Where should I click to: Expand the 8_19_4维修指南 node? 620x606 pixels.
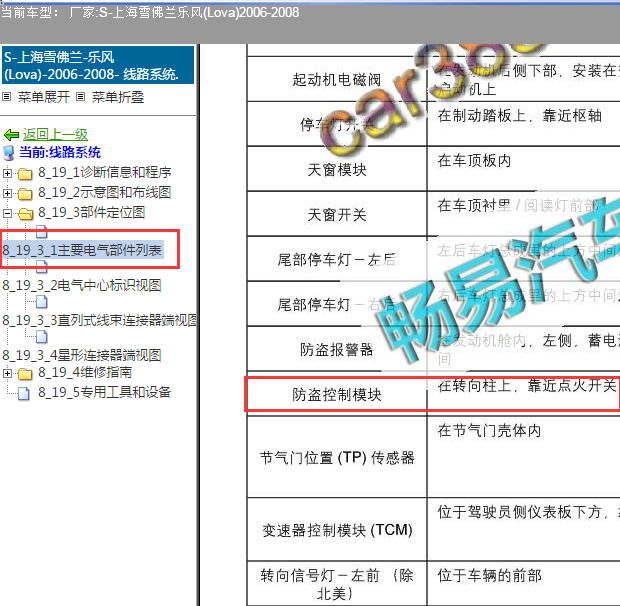7,373
